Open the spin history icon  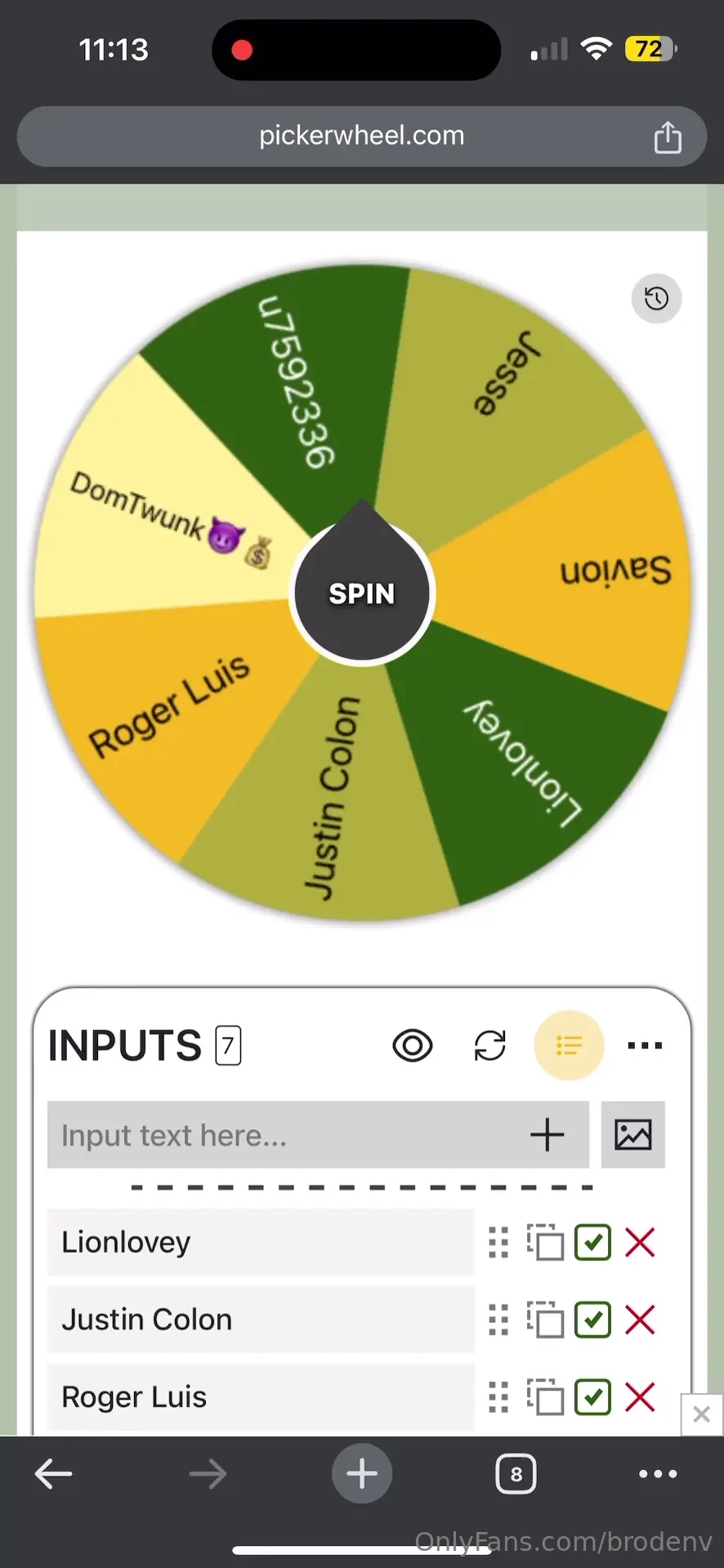[x=656, y=299]
